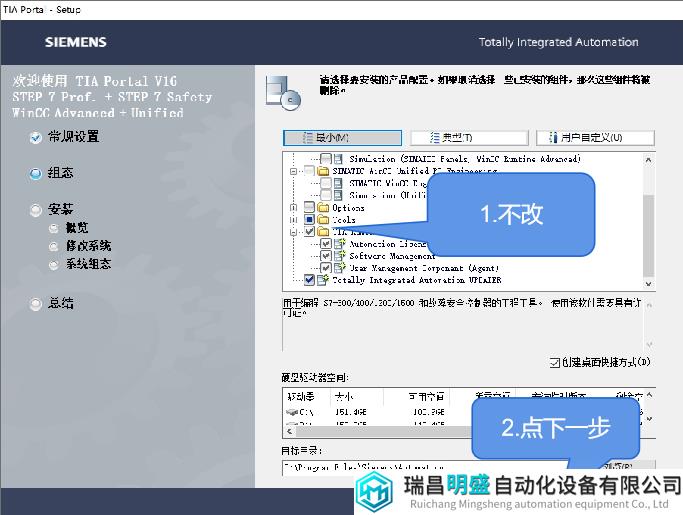Click the Simulation (SIMATIC Panels) component icon
The height and width of the screenshot is (515, 683).
[x=338, y=159]
